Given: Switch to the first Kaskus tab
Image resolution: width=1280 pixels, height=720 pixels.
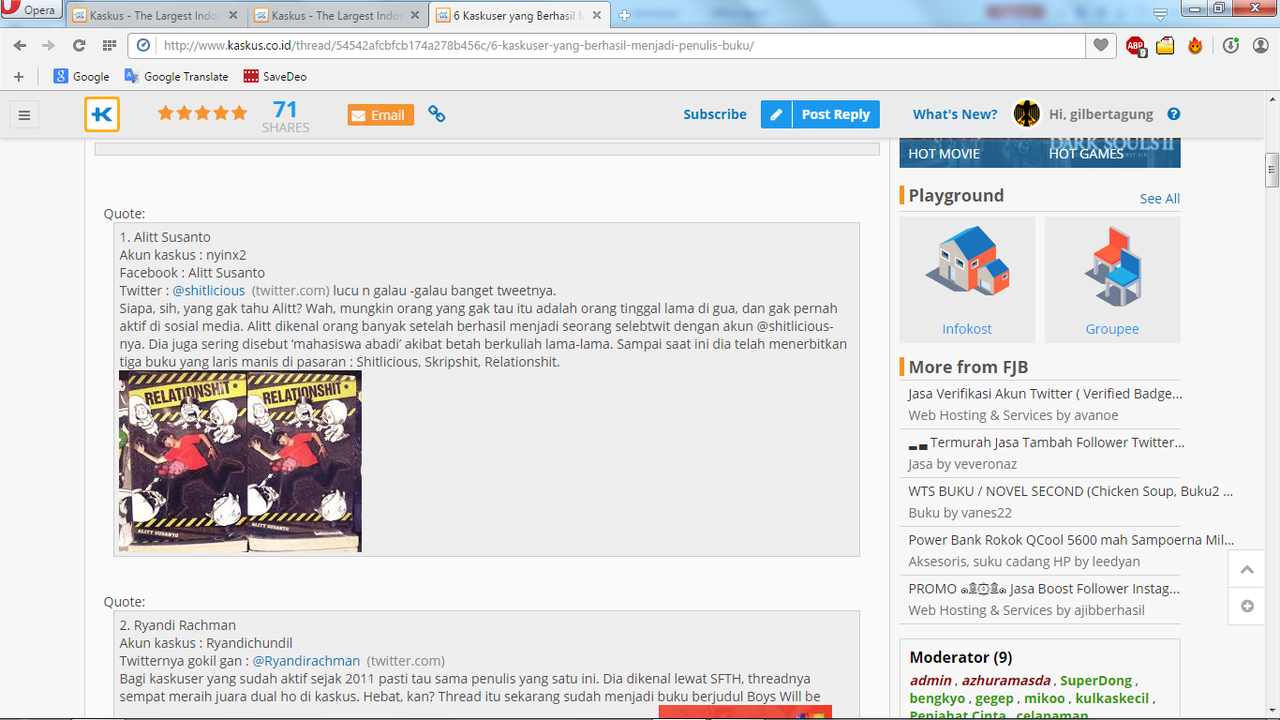Looking at the screenshot, I should (157, 15).
